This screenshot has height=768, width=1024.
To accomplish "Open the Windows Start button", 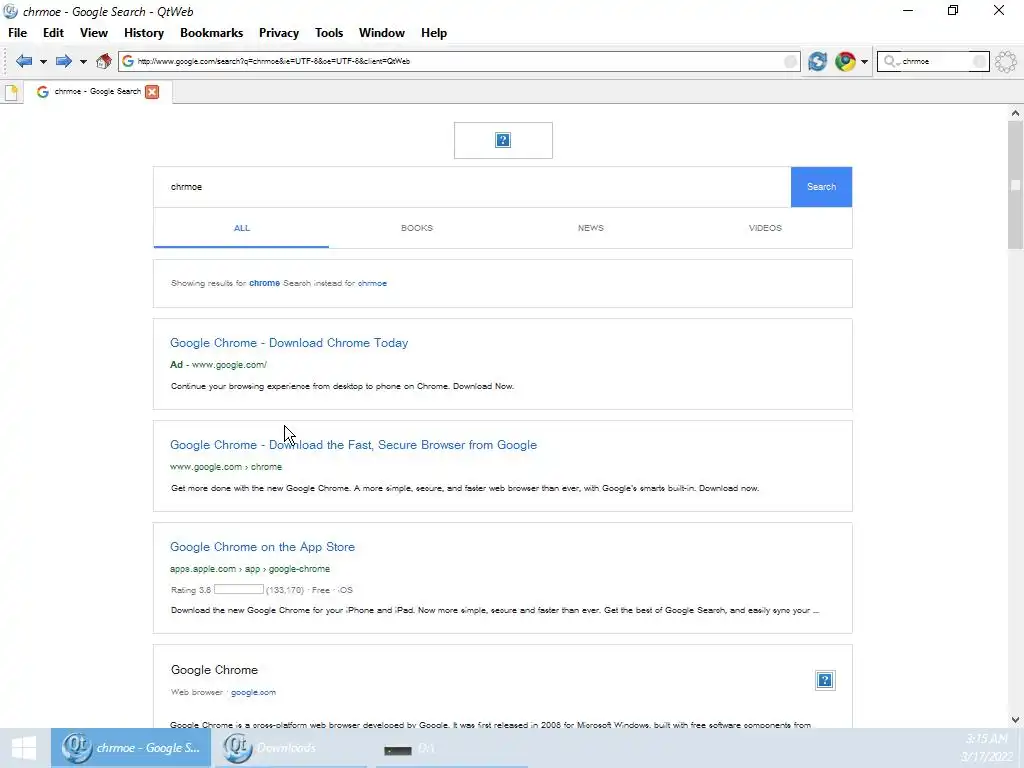I will coord(24,748).
